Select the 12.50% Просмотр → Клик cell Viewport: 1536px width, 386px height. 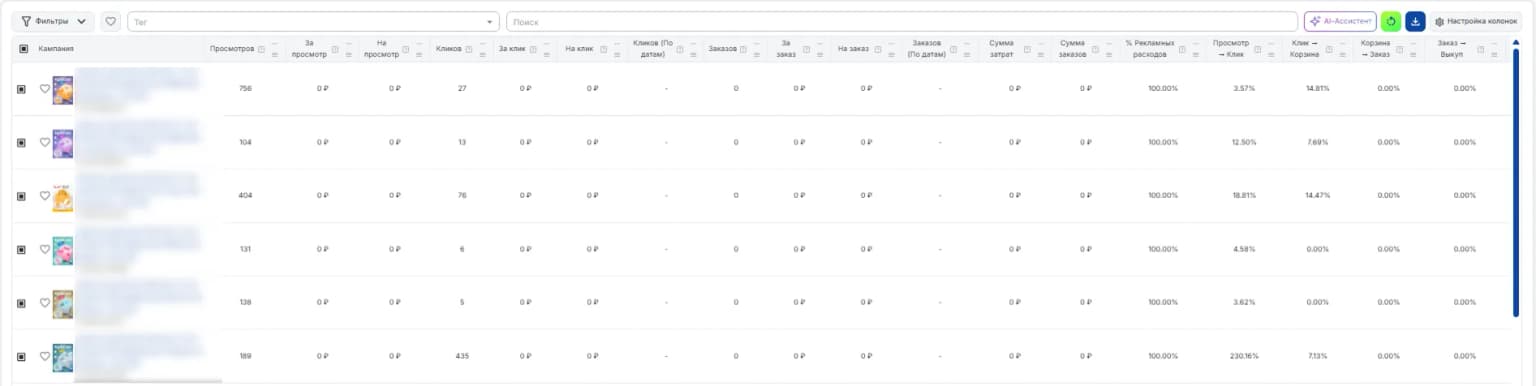1244,142
